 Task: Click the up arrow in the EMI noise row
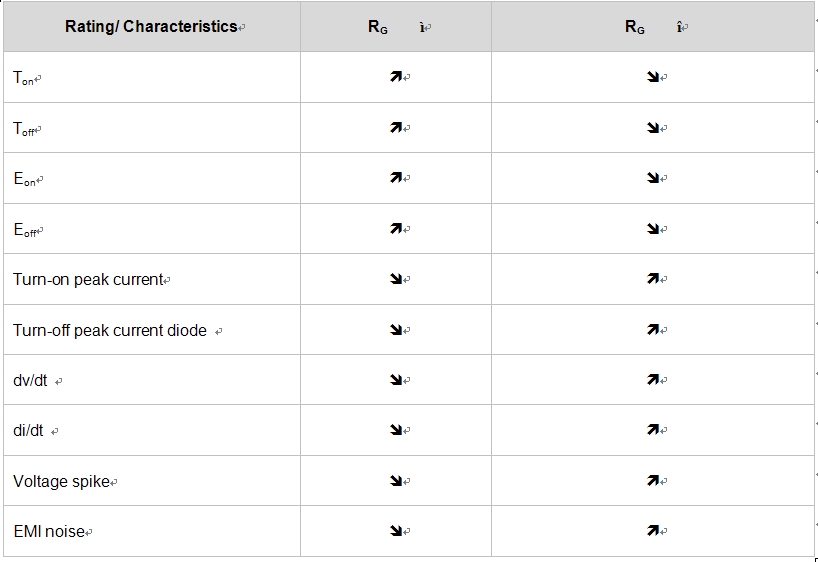pyautogui.click(x=653, y=531)
